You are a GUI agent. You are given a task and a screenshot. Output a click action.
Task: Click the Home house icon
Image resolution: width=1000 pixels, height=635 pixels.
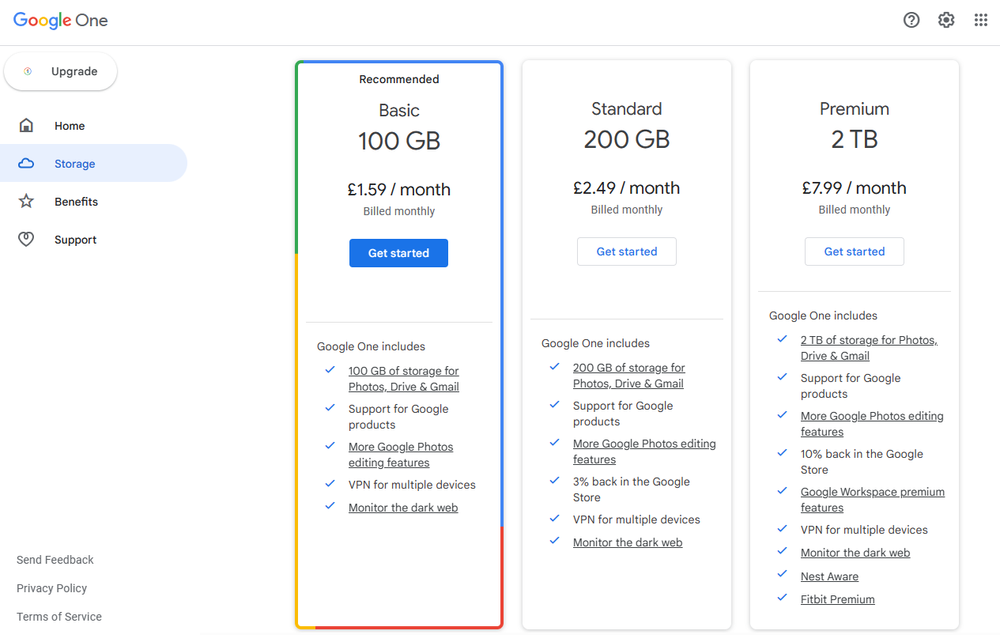pyautogui.click(x=27, y=126)
